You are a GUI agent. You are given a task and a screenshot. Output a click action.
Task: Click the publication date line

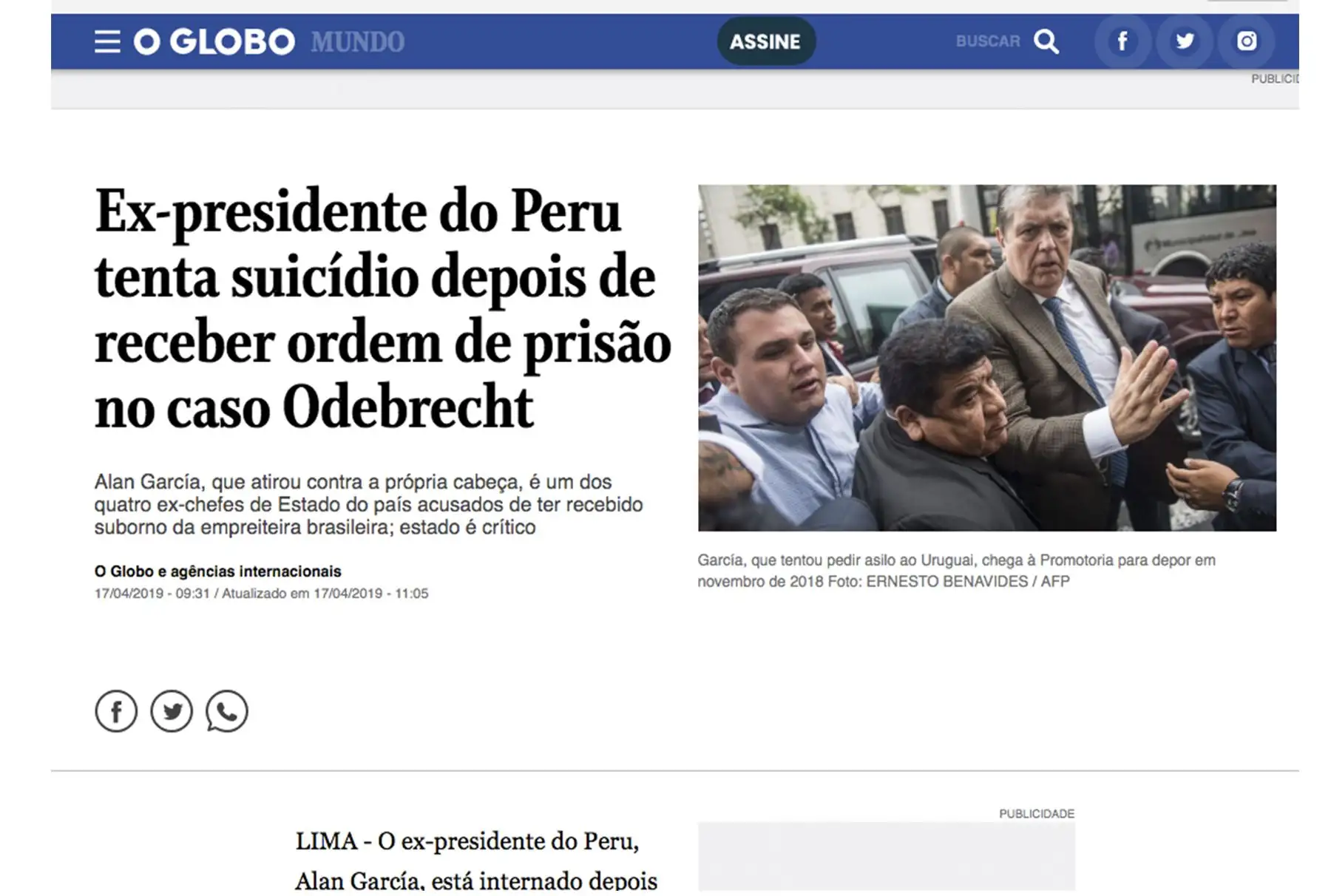coord(261,593)
